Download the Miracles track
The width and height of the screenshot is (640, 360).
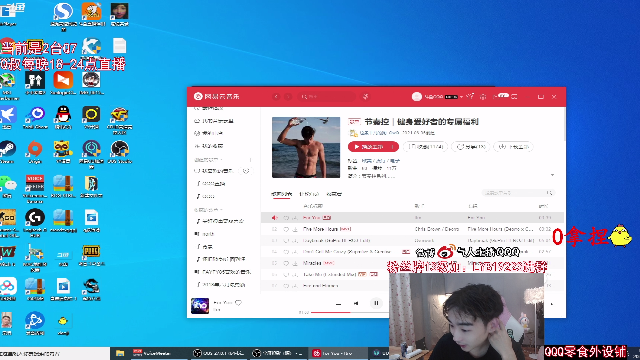[295, 263]
